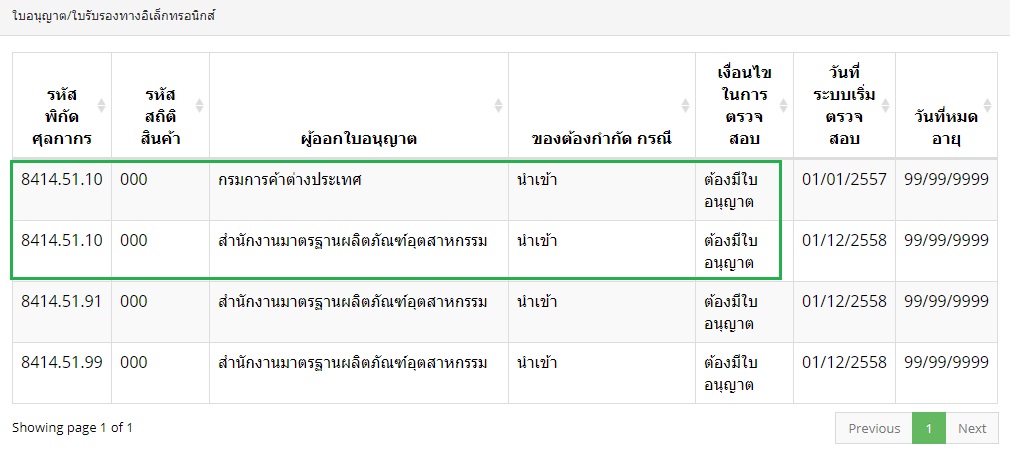Select page 1 in pagination
Screen dimensions: 1010x451
tap(928, 428)
